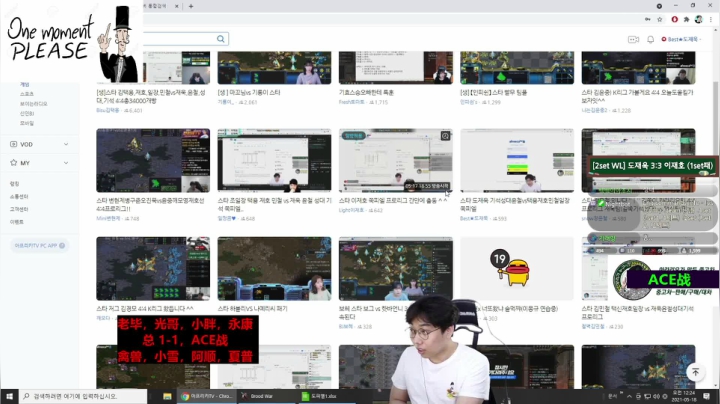
Task: Expand the MY section chevron
Action: pyautogui.click(x=66, y=163)
